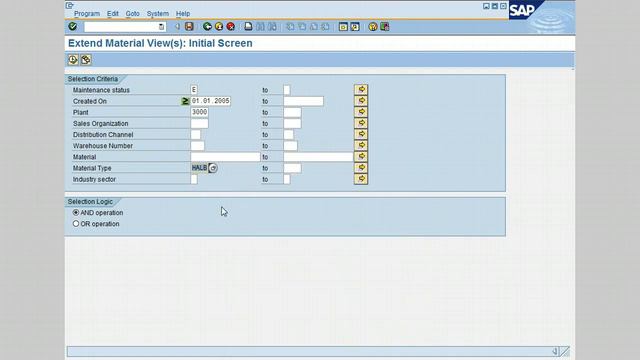Click the Plant 'to' field

293,112
